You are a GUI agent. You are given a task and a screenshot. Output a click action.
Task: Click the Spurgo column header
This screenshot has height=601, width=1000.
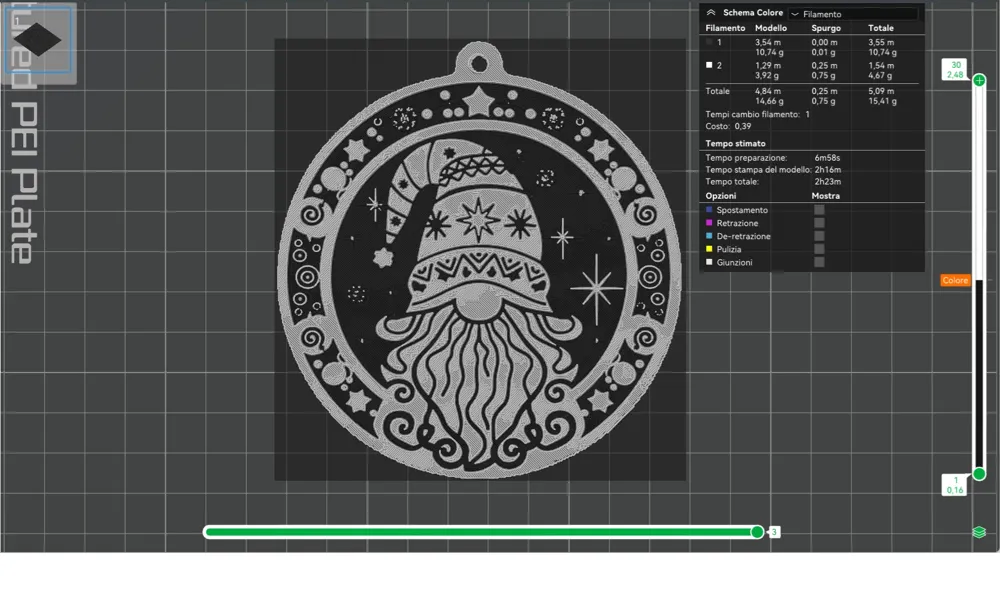(x=825, y=28)
